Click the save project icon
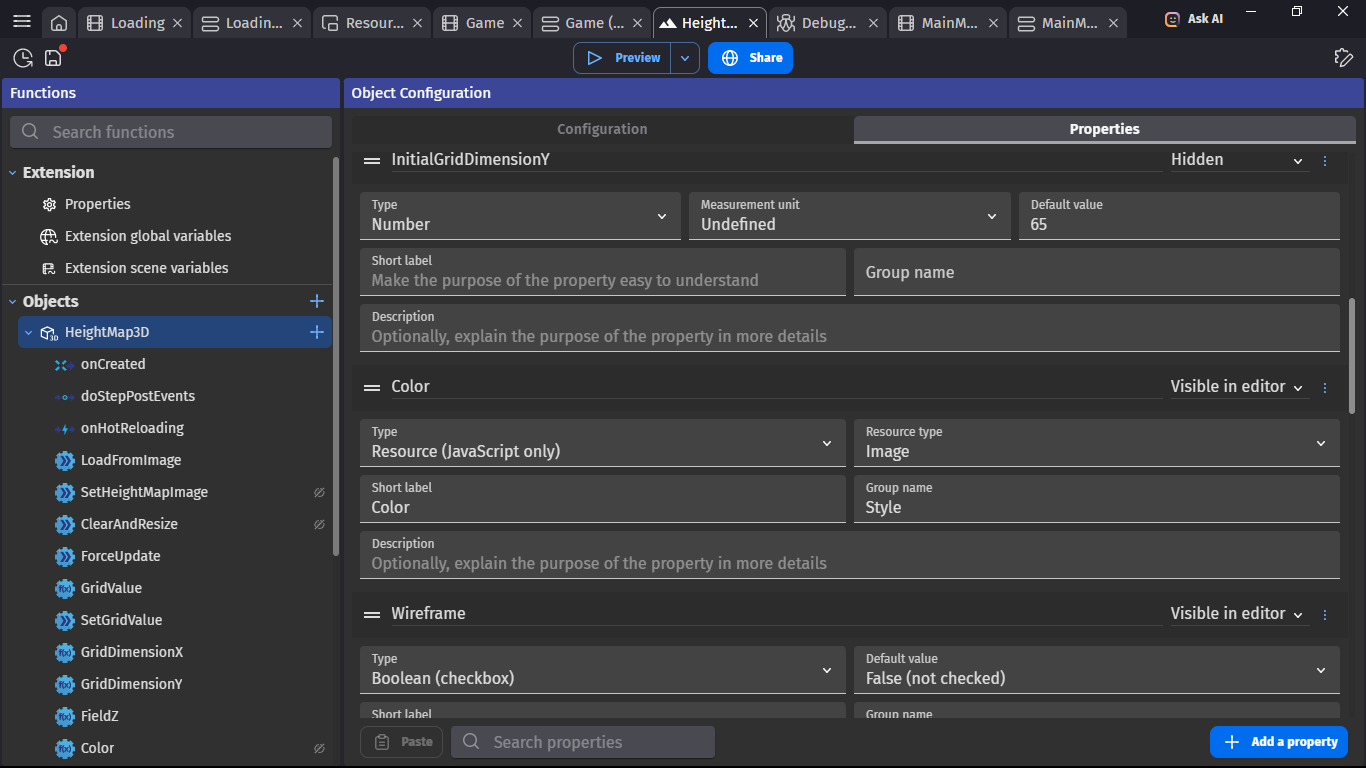Viewport: 1366px width, 768px height. (53, 58)
